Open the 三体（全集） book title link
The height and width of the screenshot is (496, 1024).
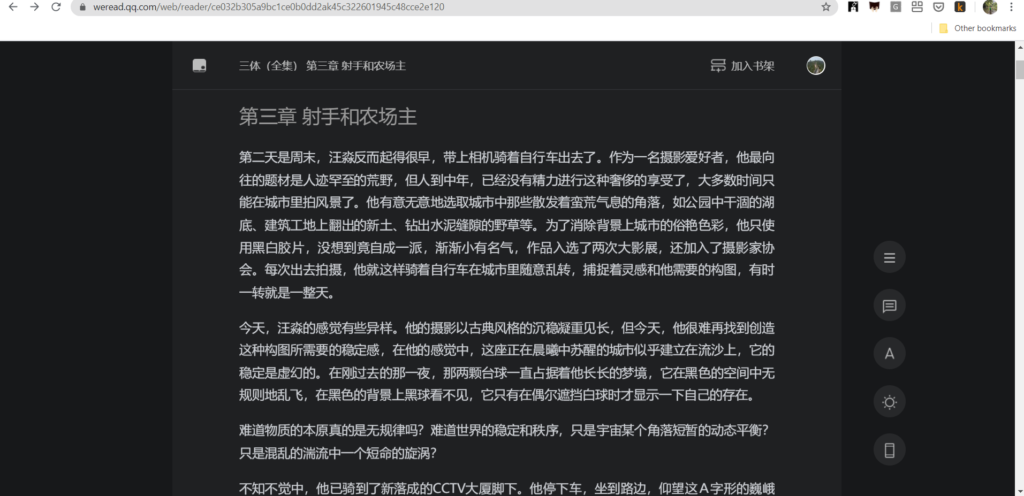coord(268,66)
